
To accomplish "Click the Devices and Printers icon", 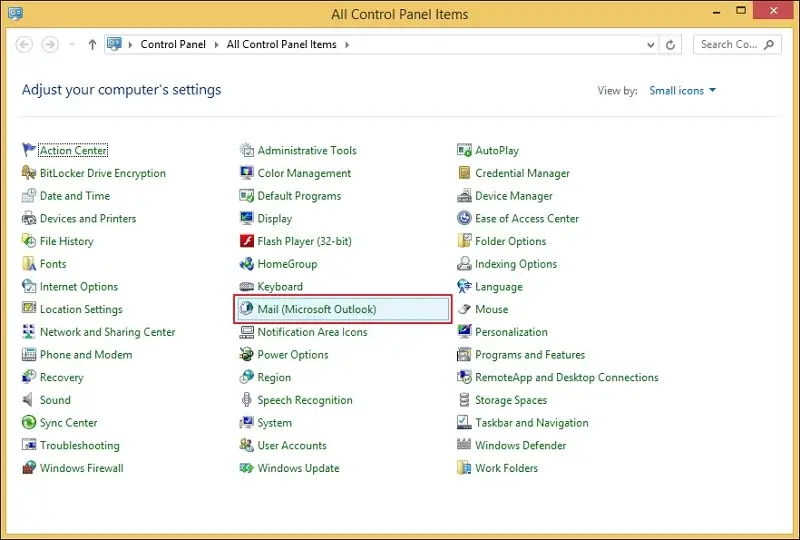I will pyautogui.click(x=29, y=218).
